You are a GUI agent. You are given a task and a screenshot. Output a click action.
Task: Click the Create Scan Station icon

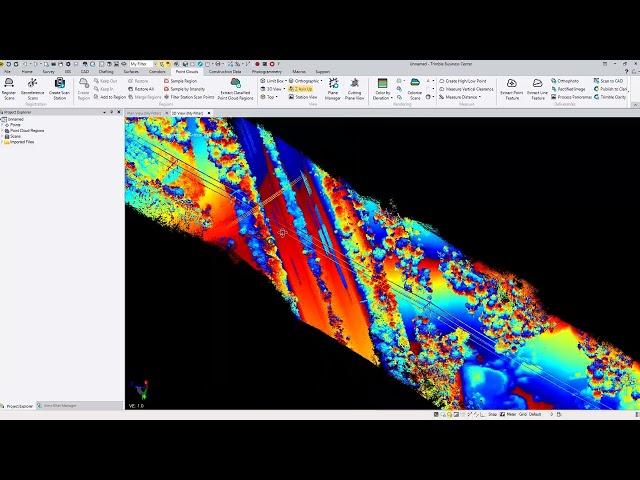point(59,88)
